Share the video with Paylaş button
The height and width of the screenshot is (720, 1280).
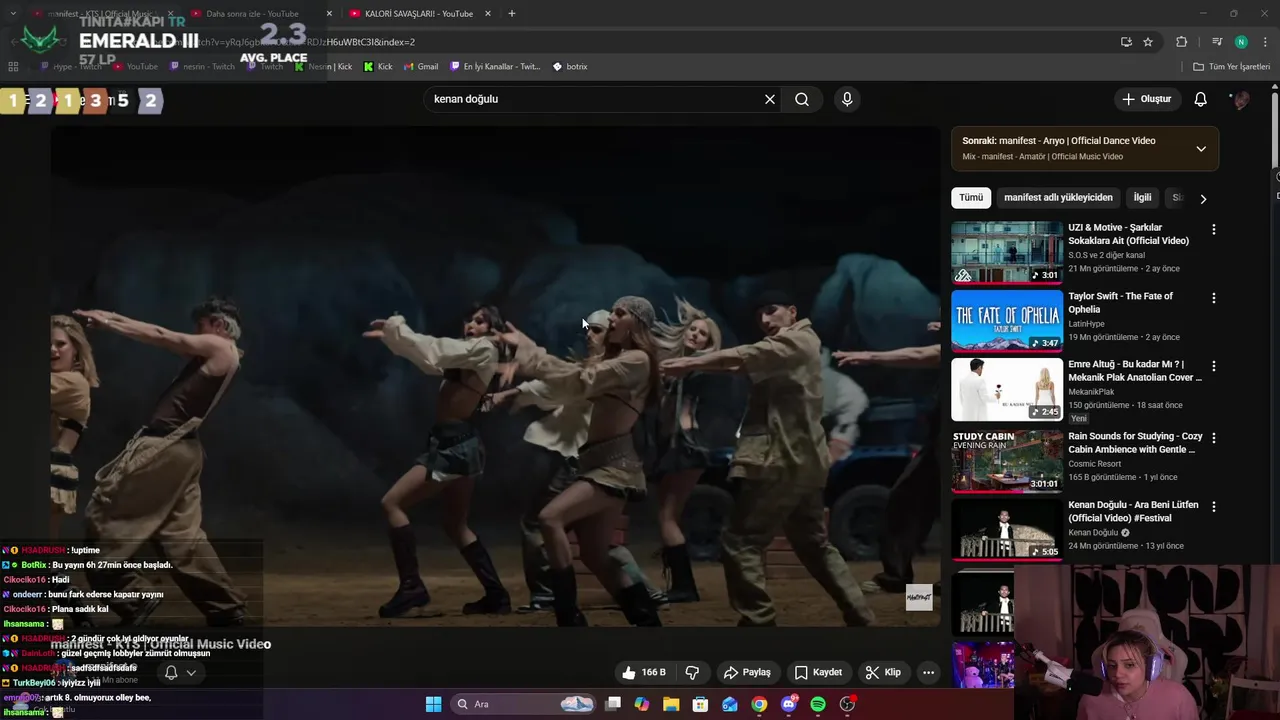click(x=747, y=672)
